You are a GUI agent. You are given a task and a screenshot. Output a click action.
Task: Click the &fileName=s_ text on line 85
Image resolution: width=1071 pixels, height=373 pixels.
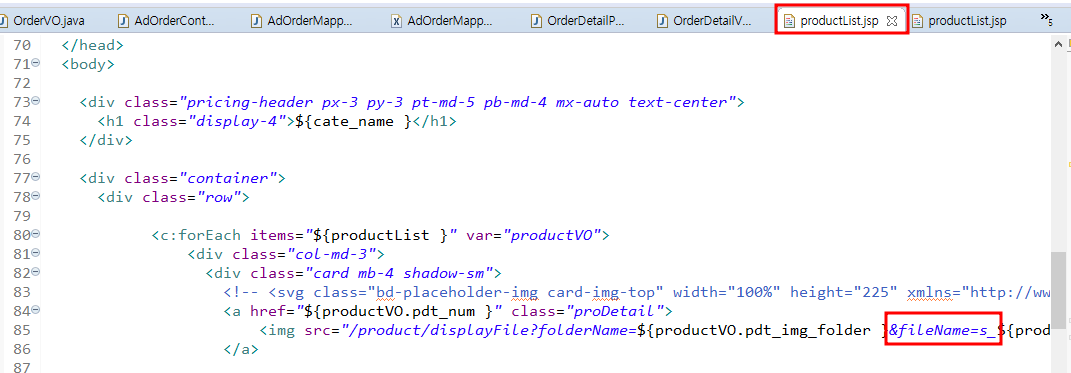pyautogui.click(x=943, y=331)
